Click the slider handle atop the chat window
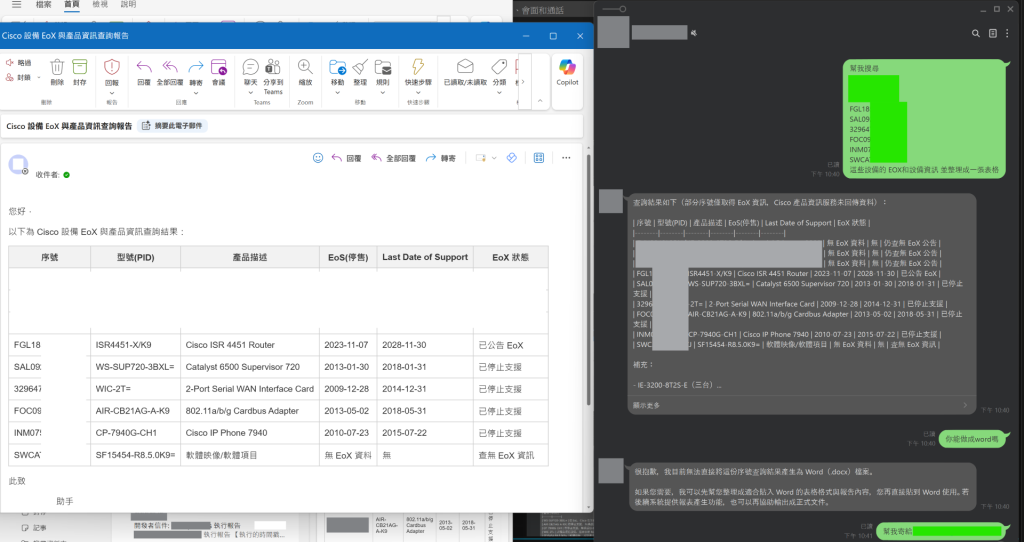Viewport: 1024px width, 542px height. pos(622,9)
